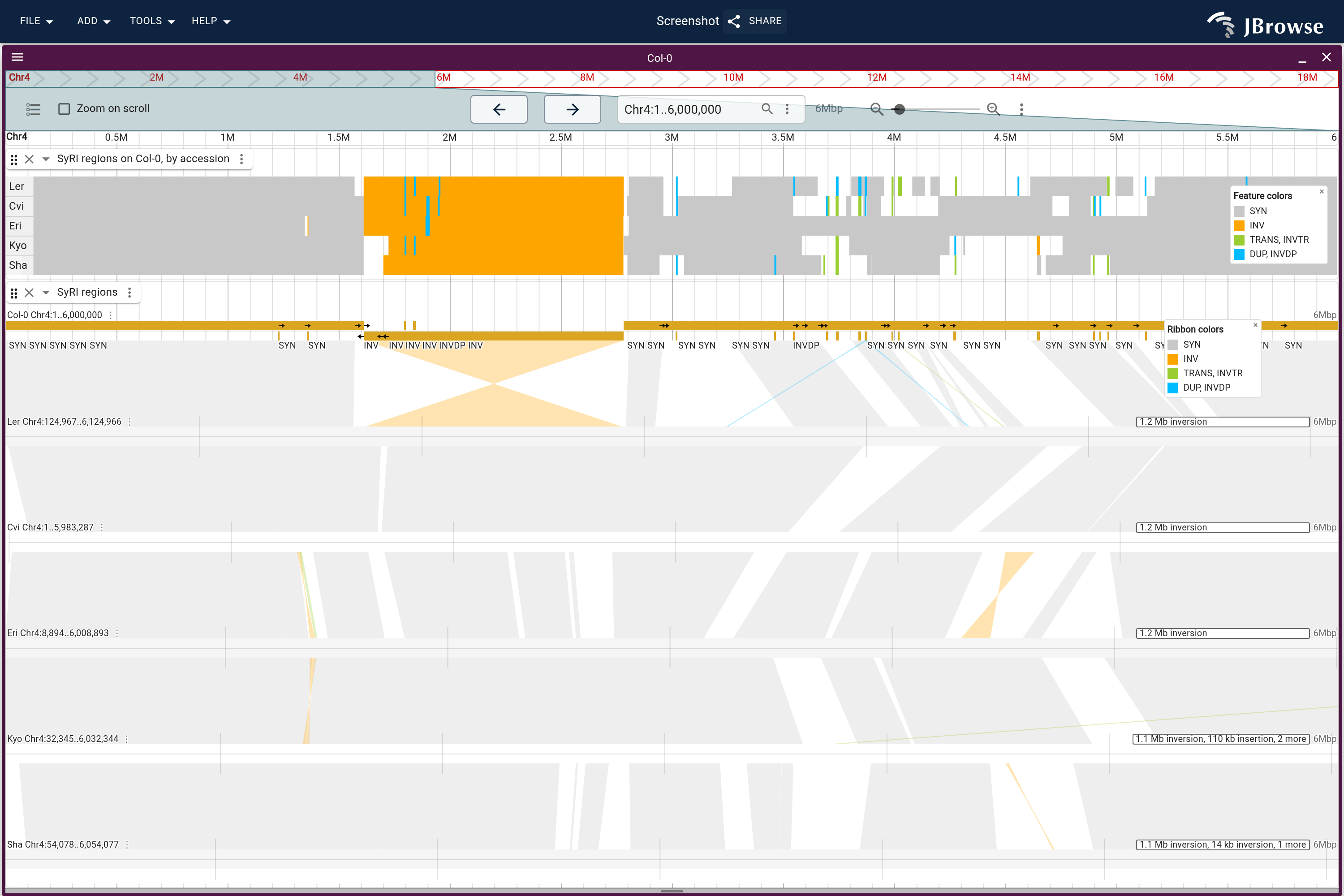Open the HELP menu
This screenshot has height=896, width=1344.
click(x=211, y=21)
